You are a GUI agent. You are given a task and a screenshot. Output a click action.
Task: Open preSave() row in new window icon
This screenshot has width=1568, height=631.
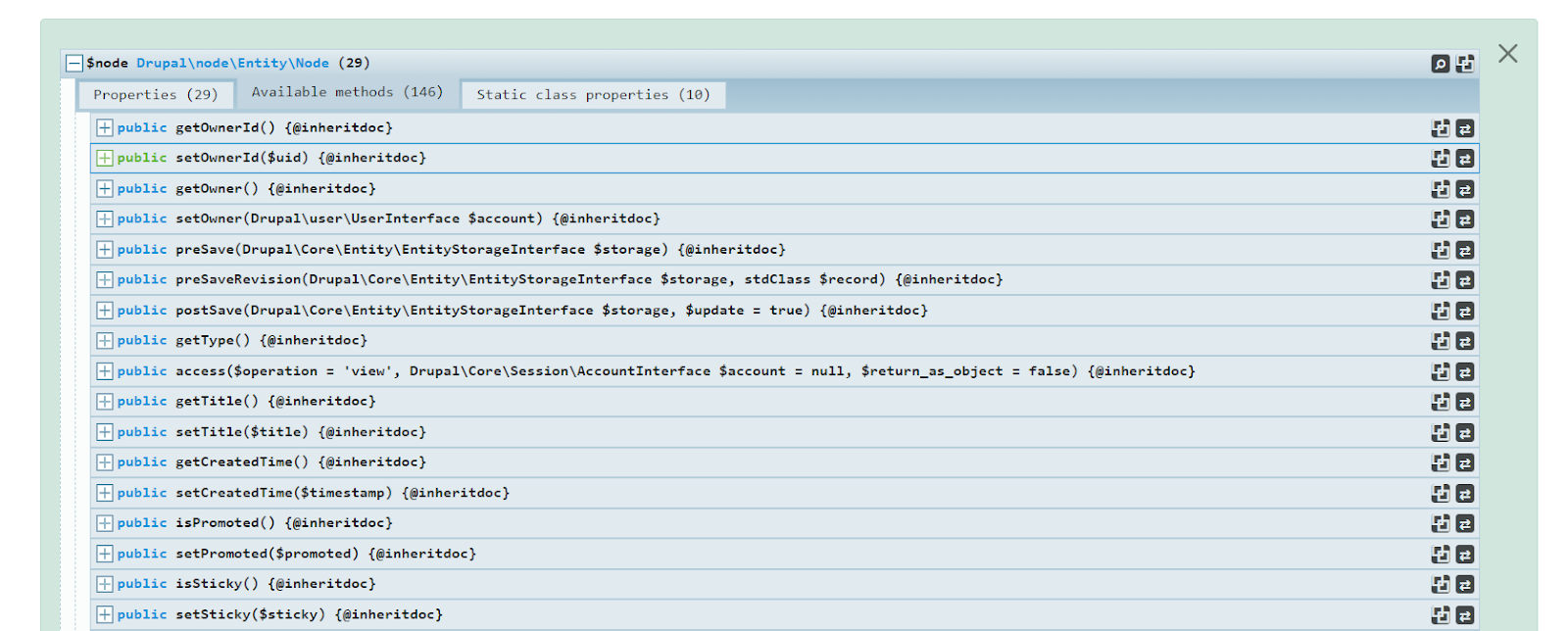[1441, 250]
